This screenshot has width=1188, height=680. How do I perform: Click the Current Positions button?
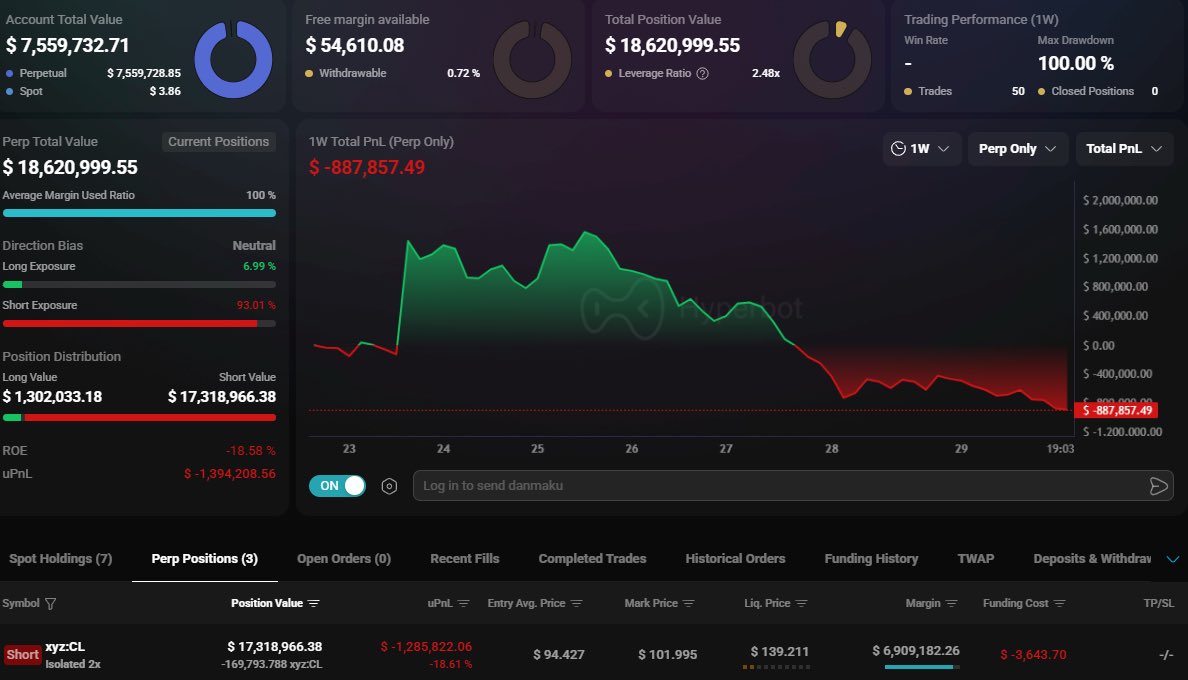[x=218, y=142]
